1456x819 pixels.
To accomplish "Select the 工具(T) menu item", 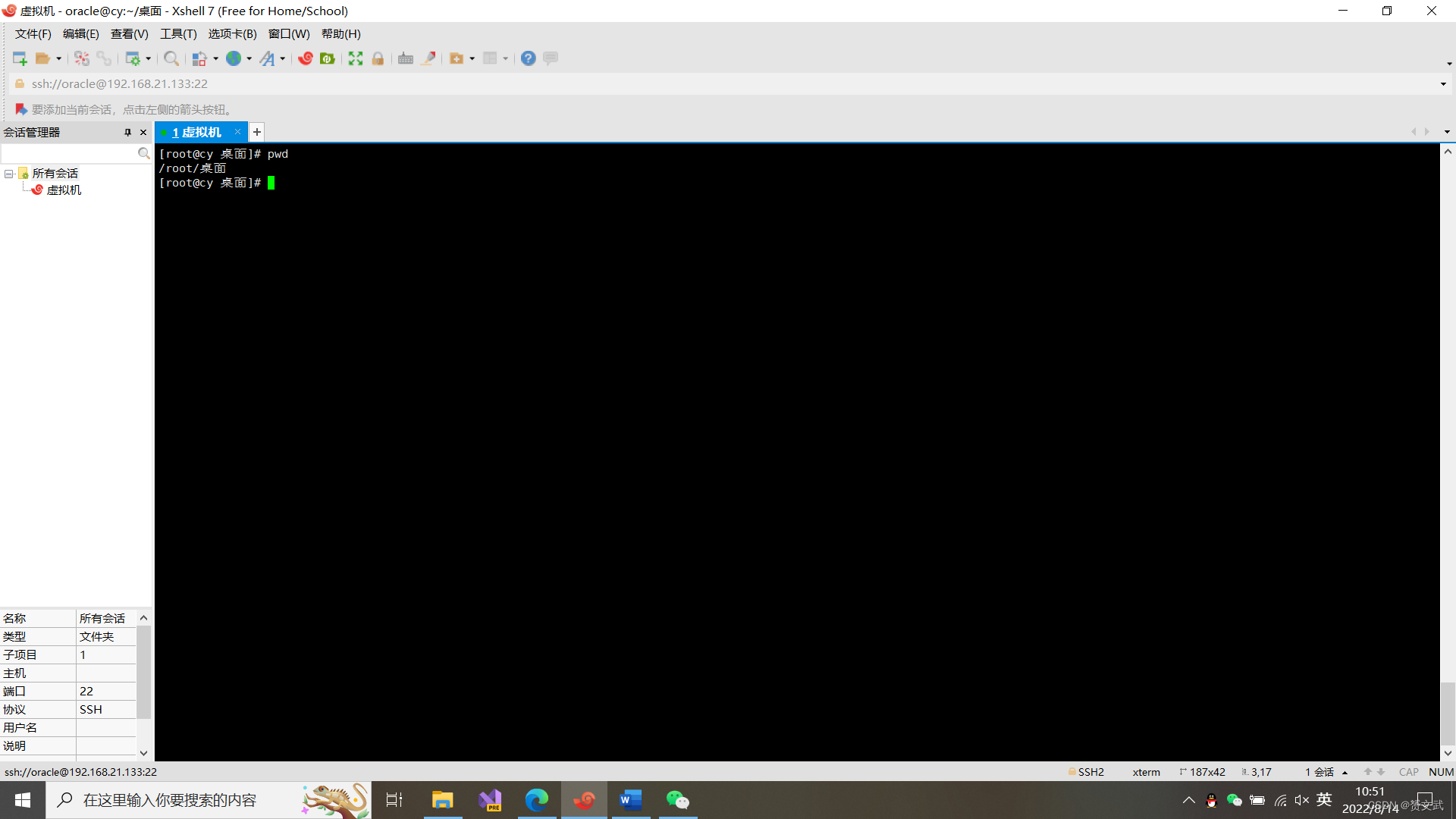I will 177,33.
